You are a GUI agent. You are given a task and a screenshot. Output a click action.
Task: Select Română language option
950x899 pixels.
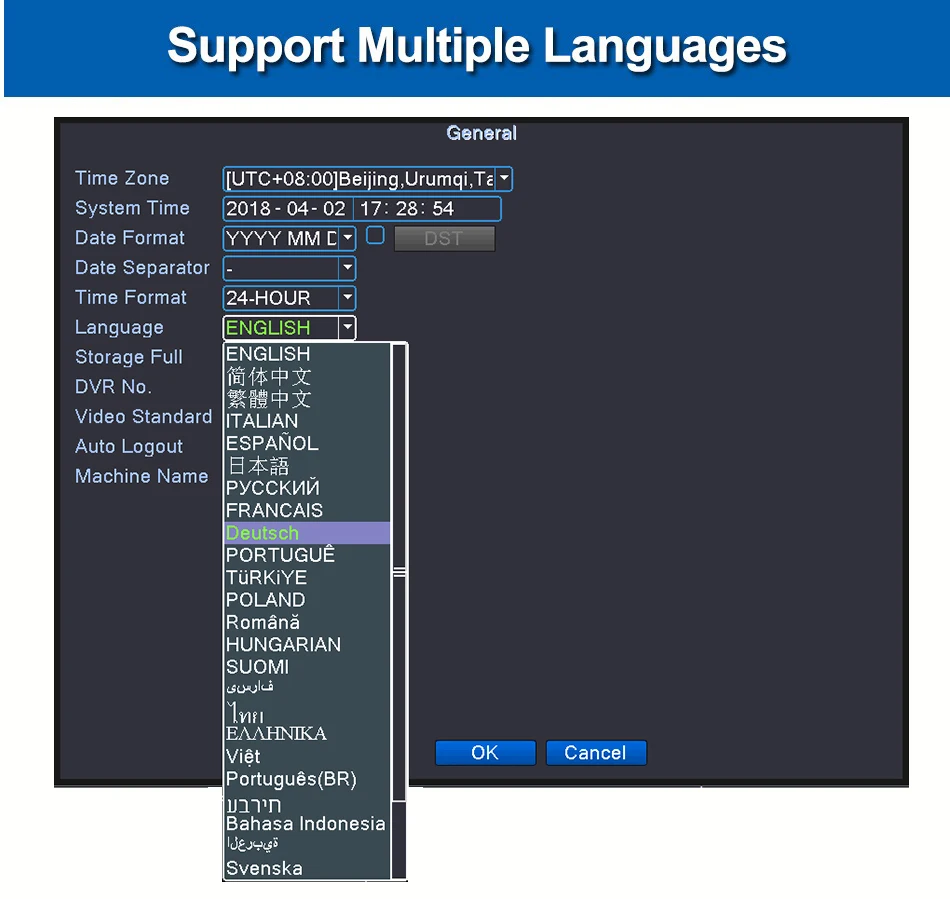[307, 622]
